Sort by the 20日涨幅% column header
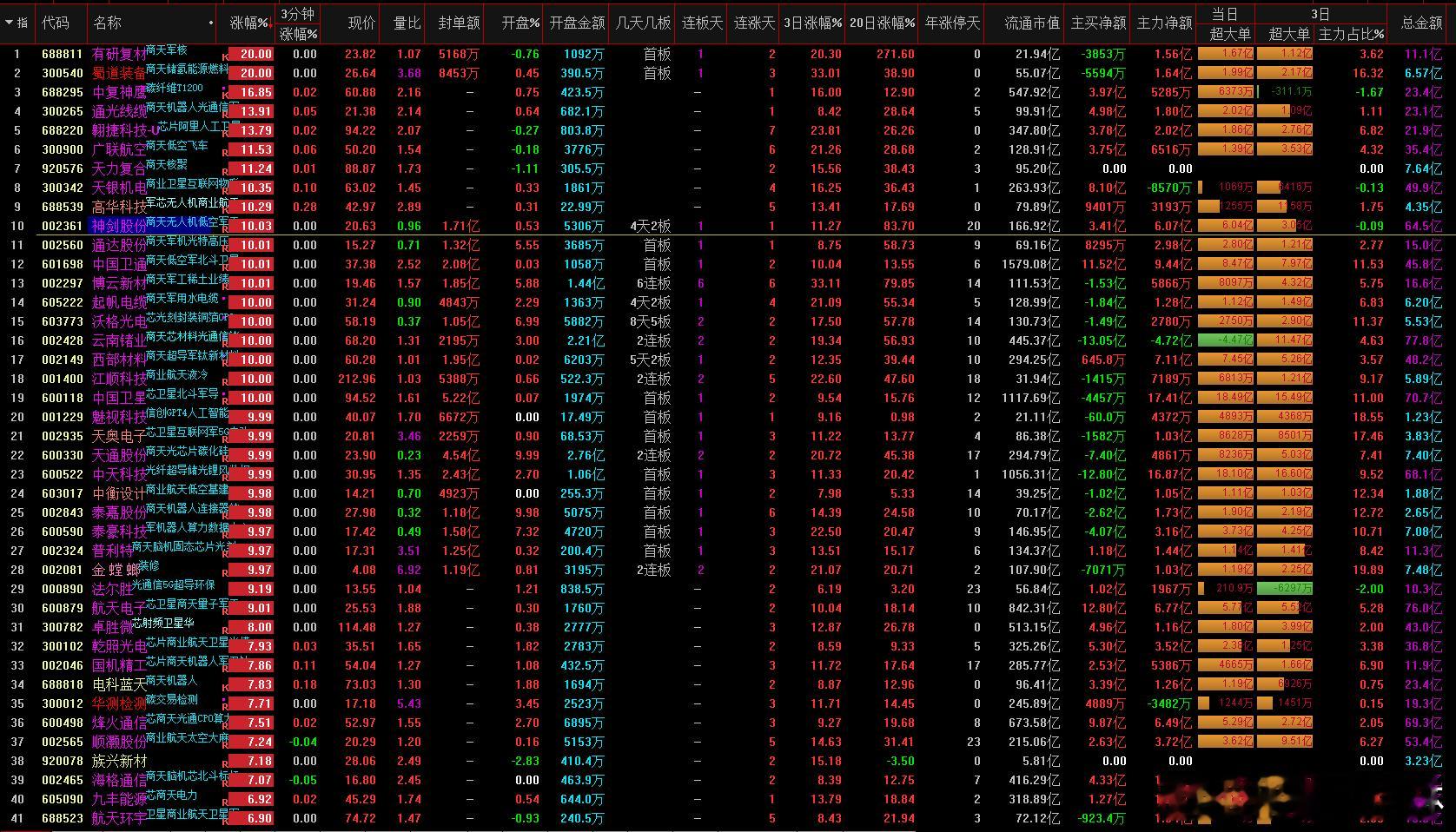This screenshot has width=1456, height=832. click(882, 23)
